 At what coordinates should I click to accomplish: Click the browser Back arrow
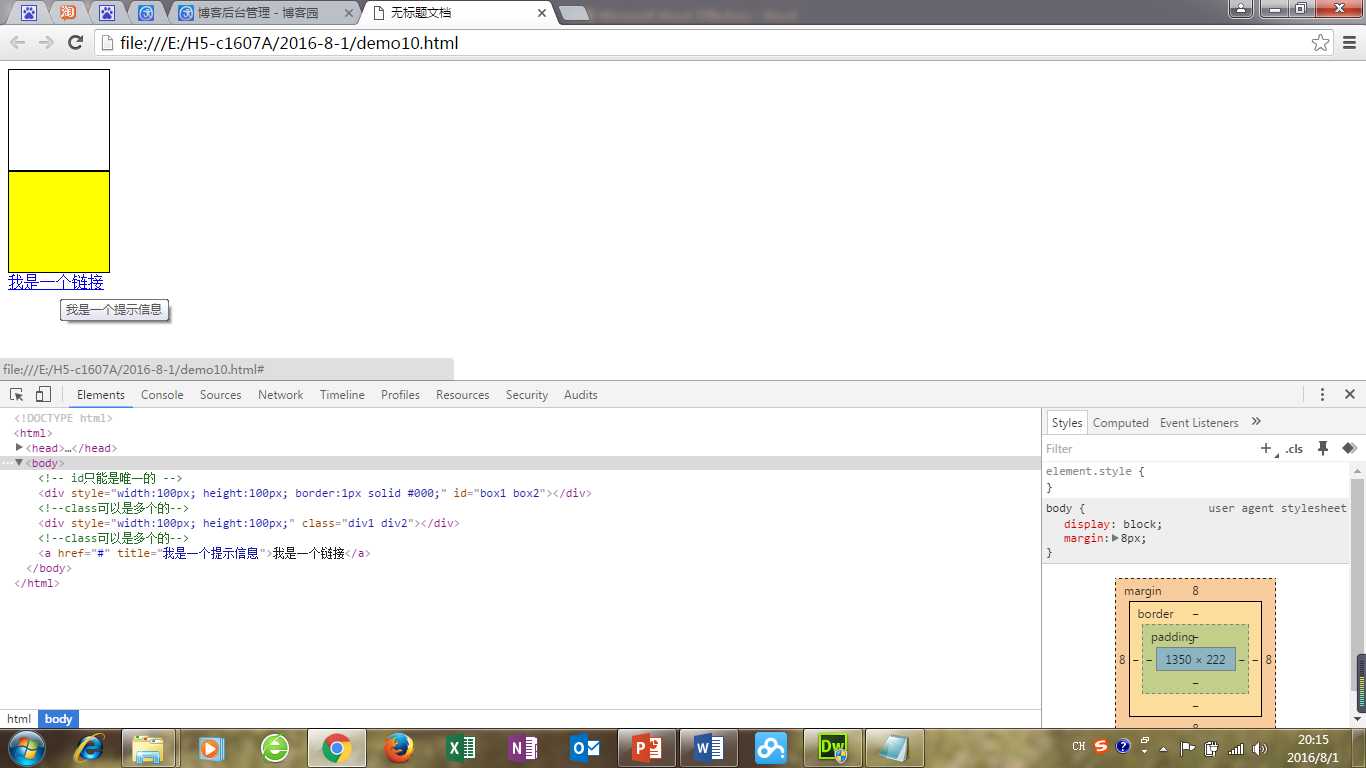tap(18, 42)
